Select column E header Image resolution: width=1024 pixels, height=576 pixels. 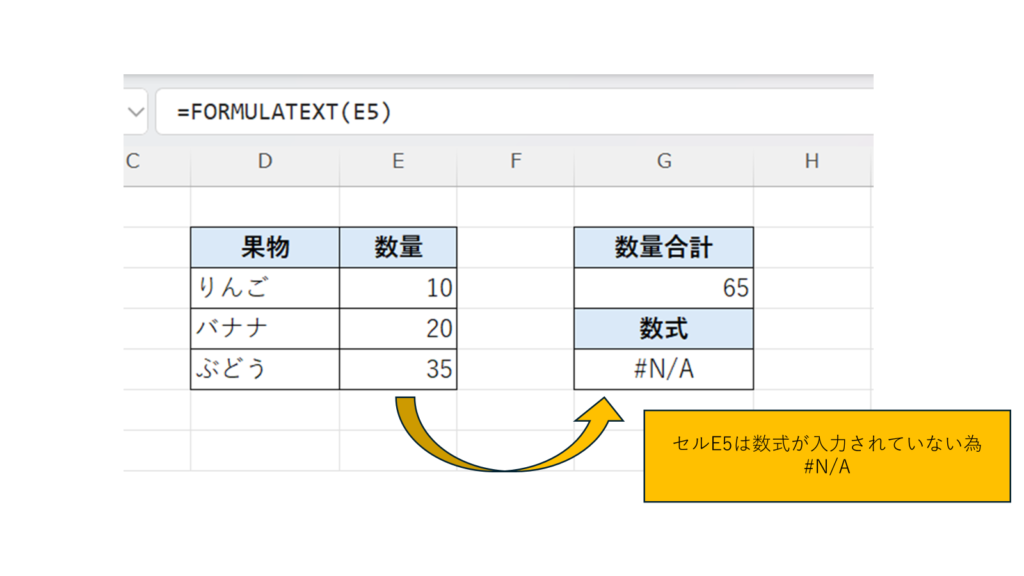[x=398, y=161]
